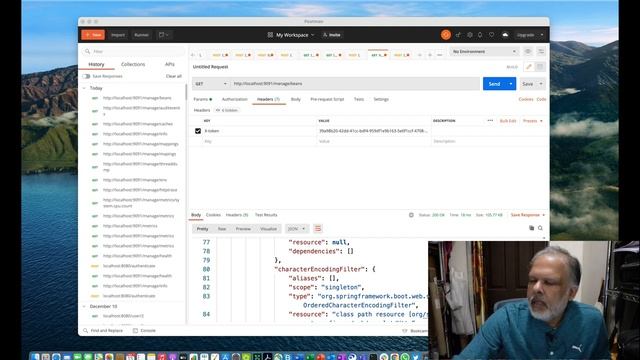The height and width of the screenshot is (360, 640).
Task: Collapse the December 10 history group
Action: 84,306
